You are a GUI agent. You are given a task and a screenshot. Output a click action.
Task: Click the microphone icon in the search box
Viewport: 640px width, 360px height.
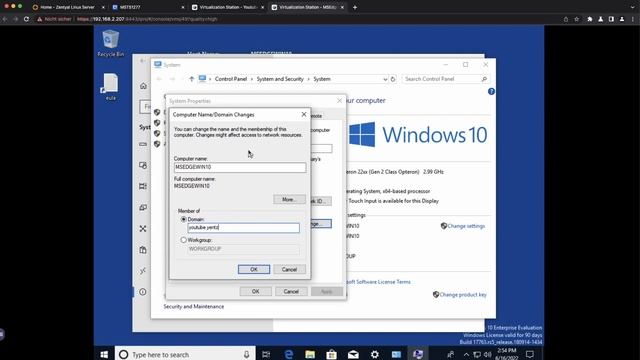[247, 354]
